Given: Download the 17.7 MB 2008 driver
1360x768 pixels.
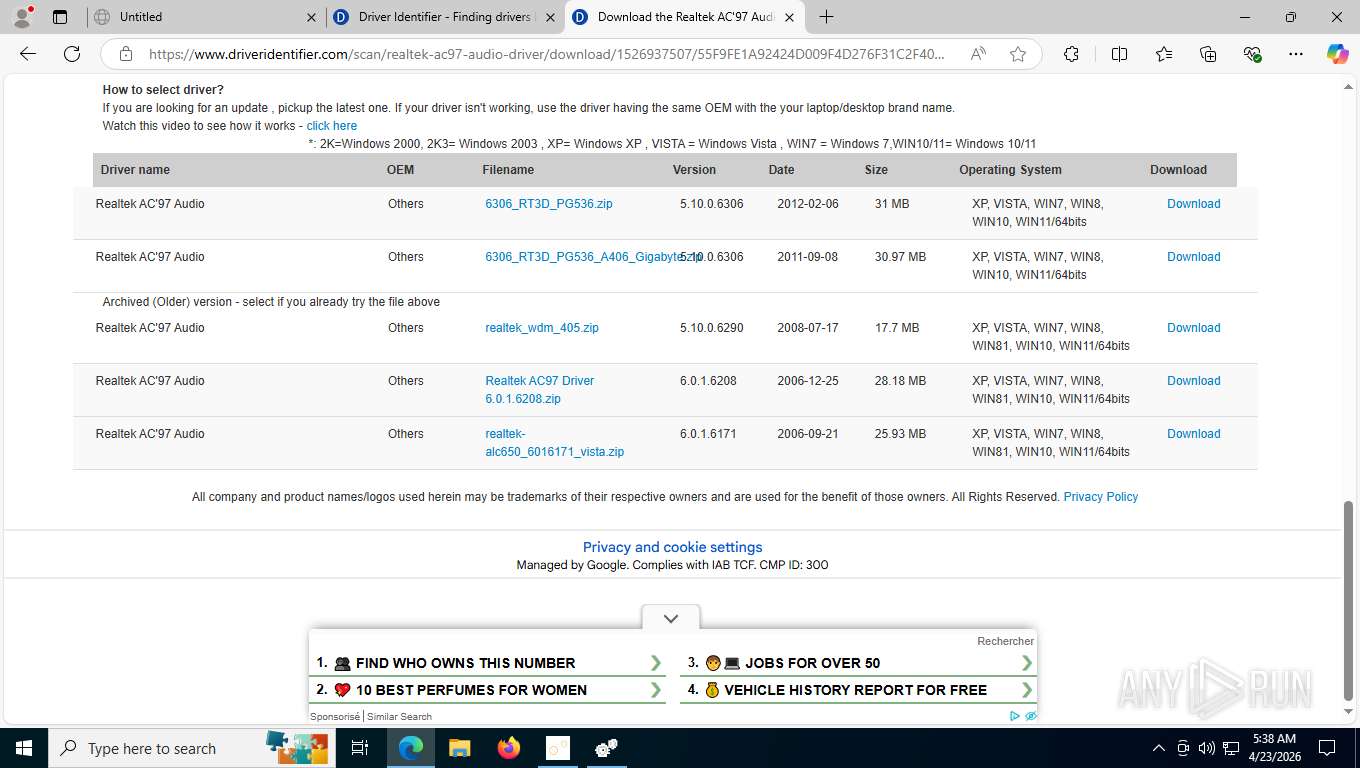Looking at the screenshot, I should coord(1194,328).
